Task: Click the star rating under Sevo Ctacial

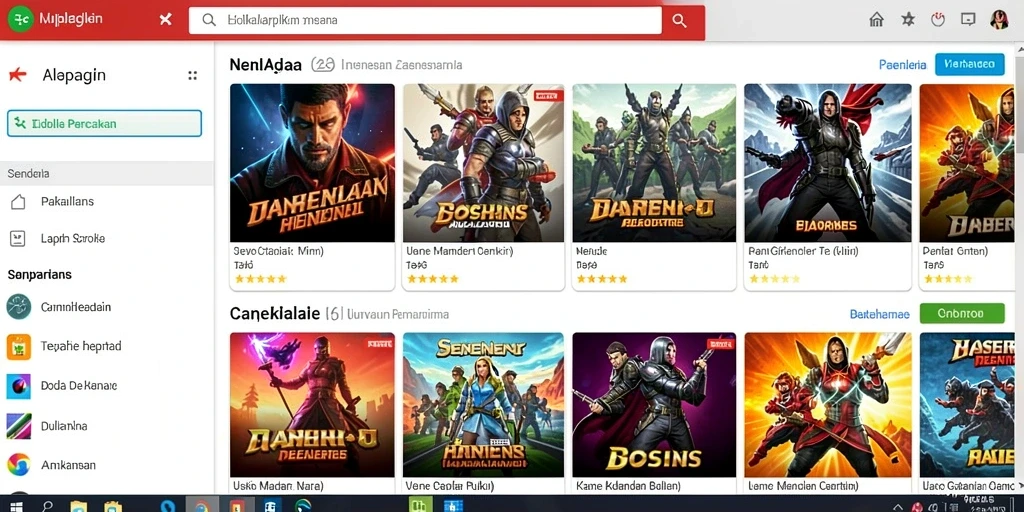Action: (261, 279)
